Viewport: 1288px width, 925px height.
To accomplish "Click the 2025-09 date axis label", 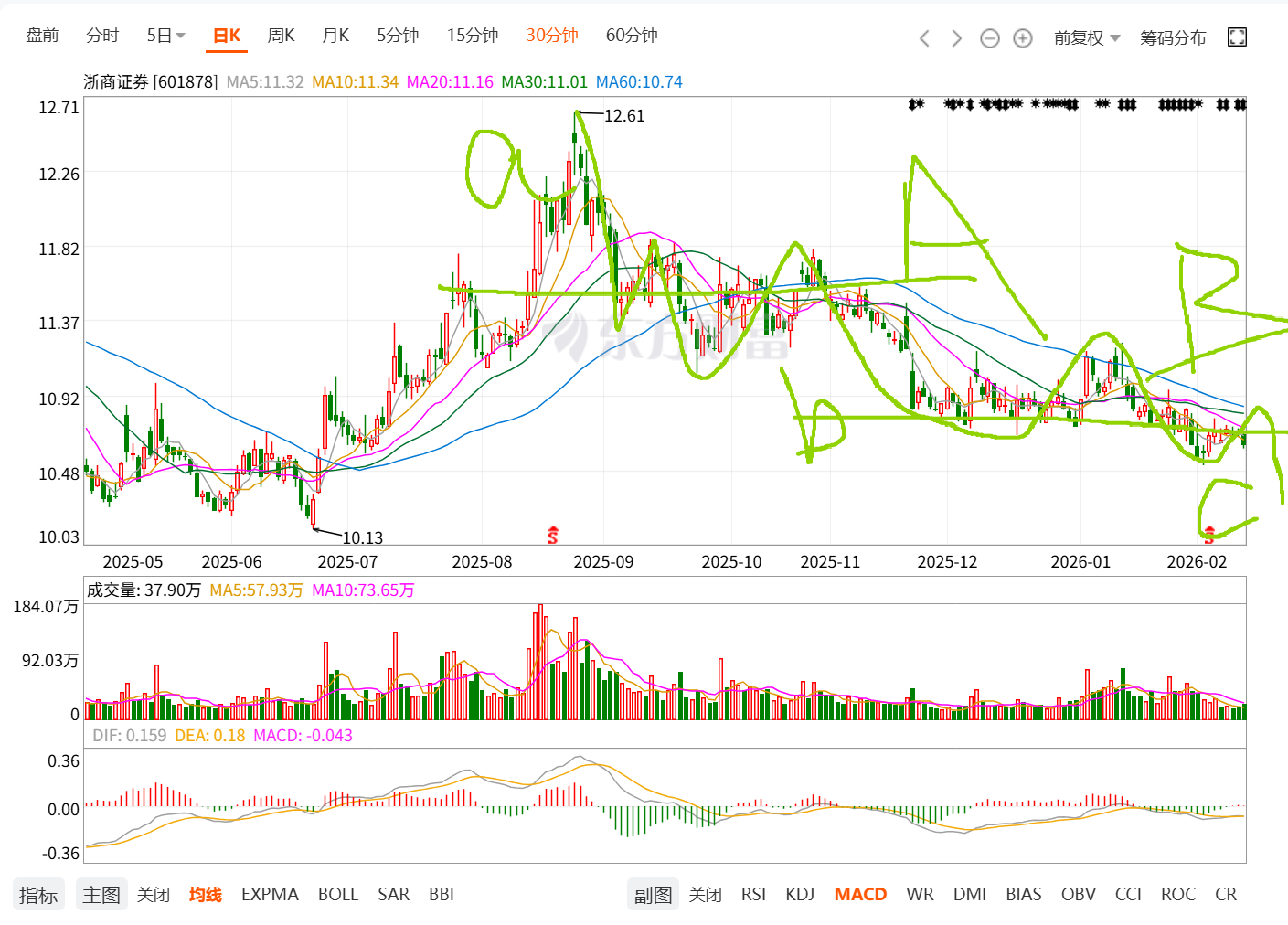I will (x=603, y=562).
